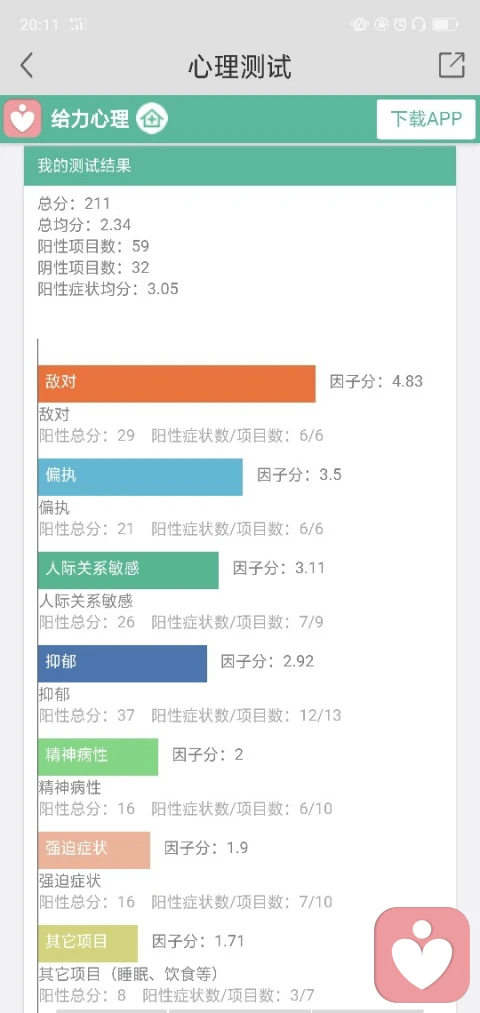Open the share icon at top right
480x1013 pixels.
tap(452, 65)
